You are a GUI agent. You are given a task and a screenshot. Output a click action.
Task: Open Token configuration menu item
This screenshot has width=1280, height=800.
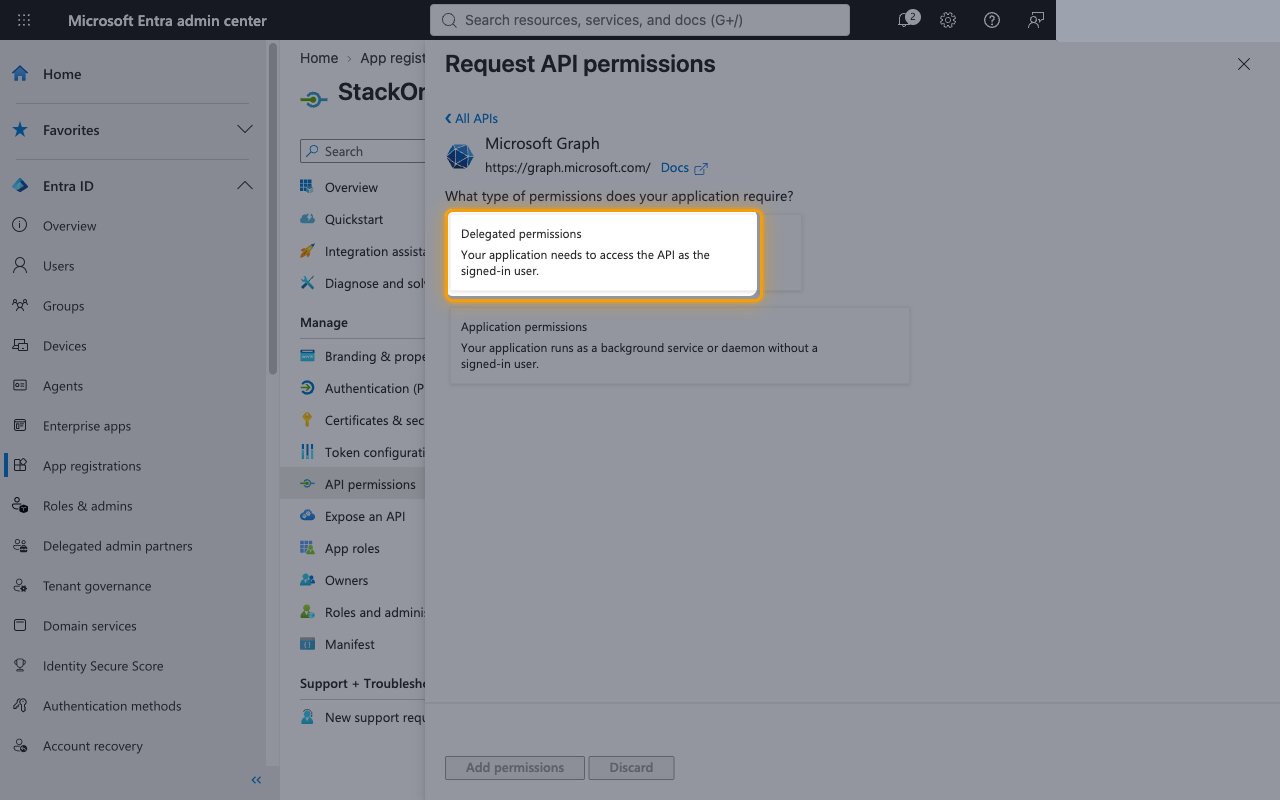[375, 452]
